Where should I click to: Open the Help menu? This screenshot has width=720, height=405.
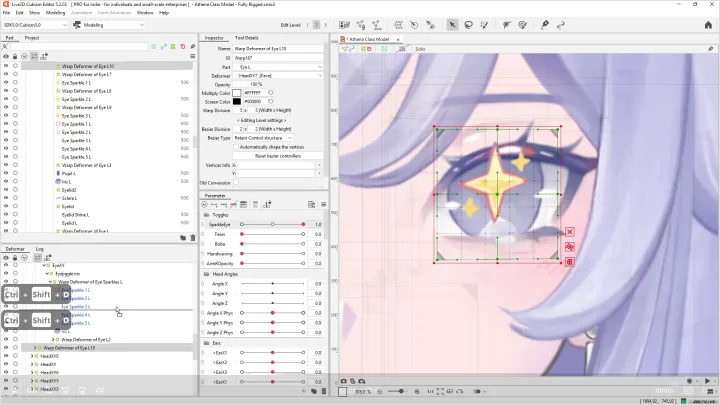tap(164, 13)
